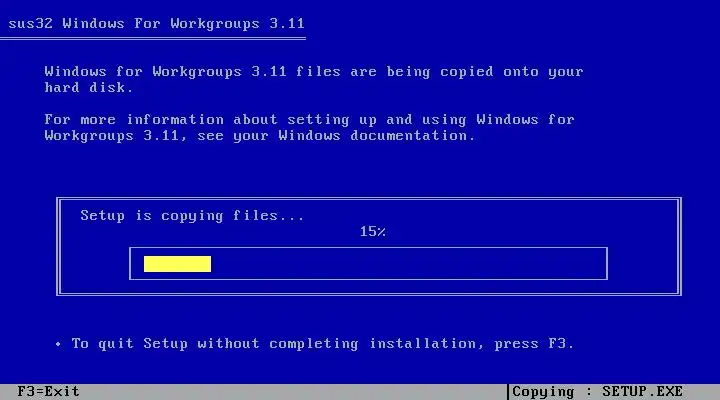Viewport: 720px width, 400px height.
Task: Click the For more information paragraph
Action: [309, 128]
